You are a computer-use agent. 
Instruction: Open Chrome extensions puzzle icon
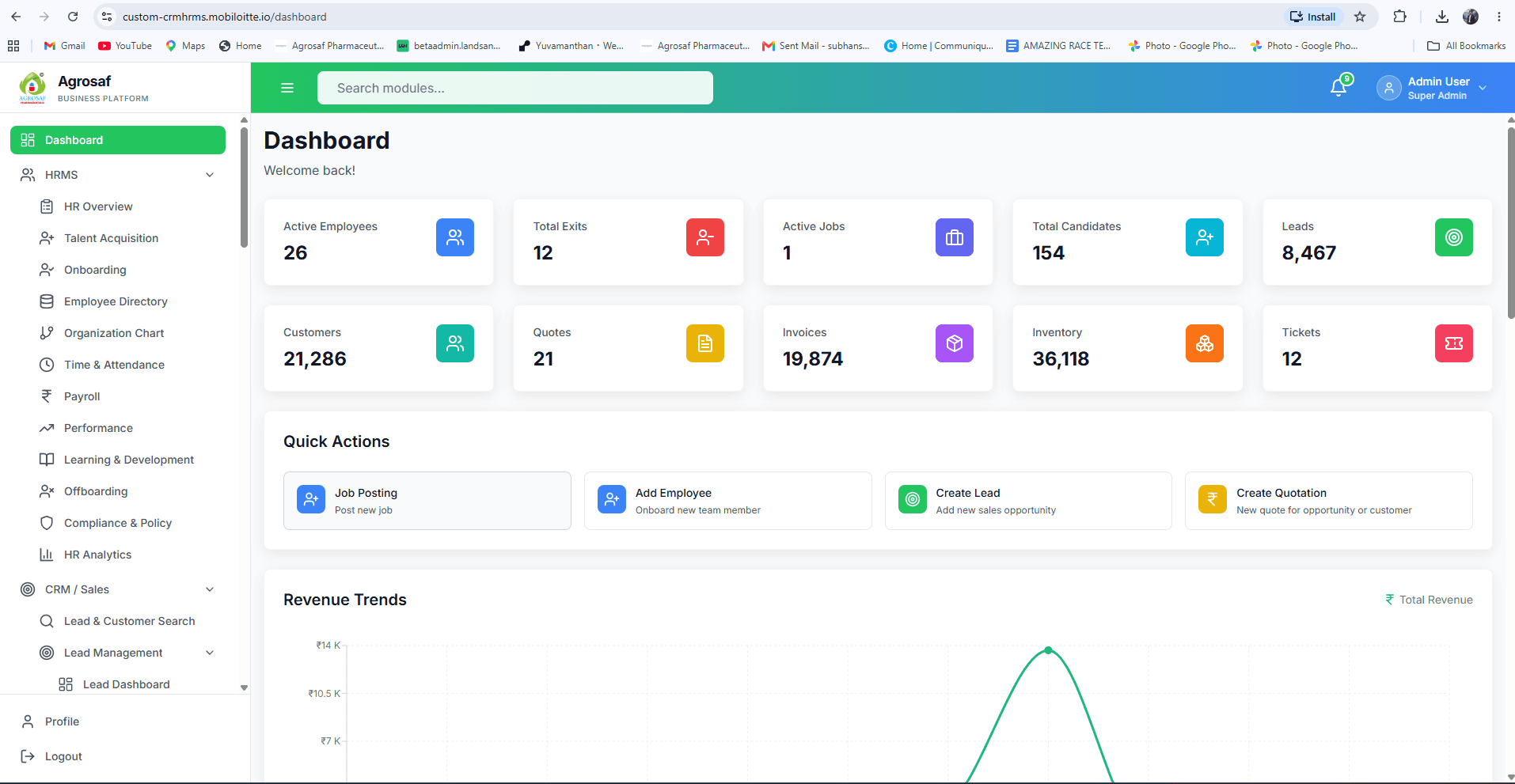point(1399,17)
